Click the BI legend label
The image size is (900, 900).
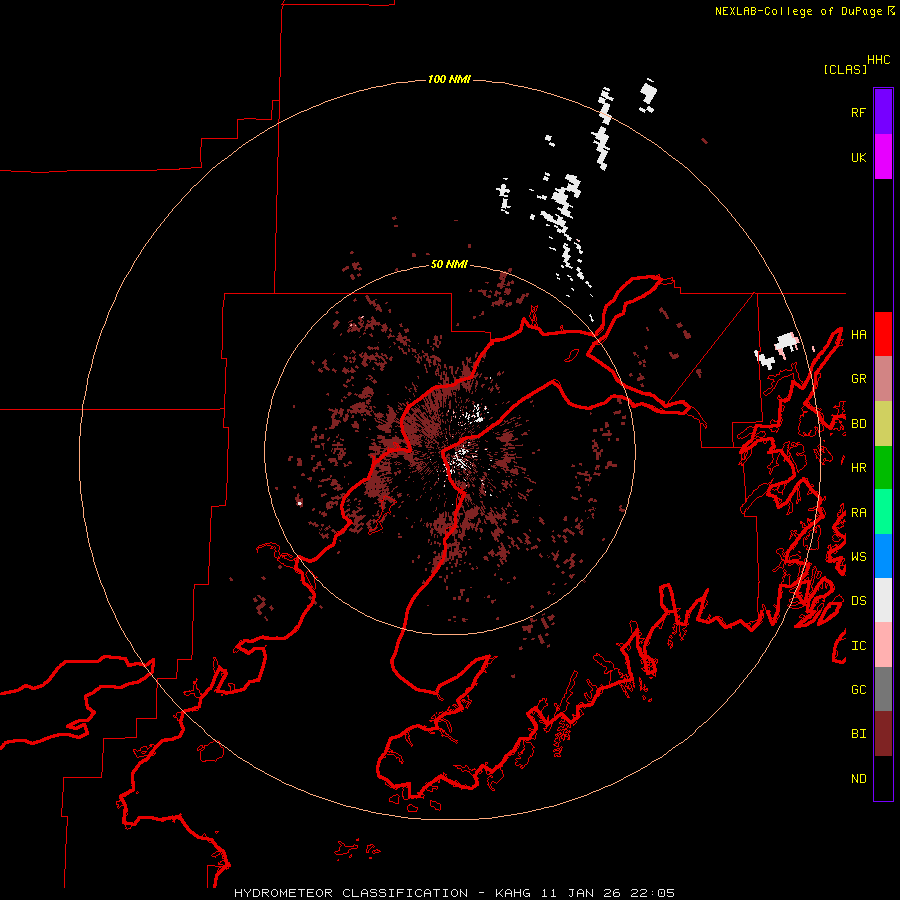coord(858,734)
